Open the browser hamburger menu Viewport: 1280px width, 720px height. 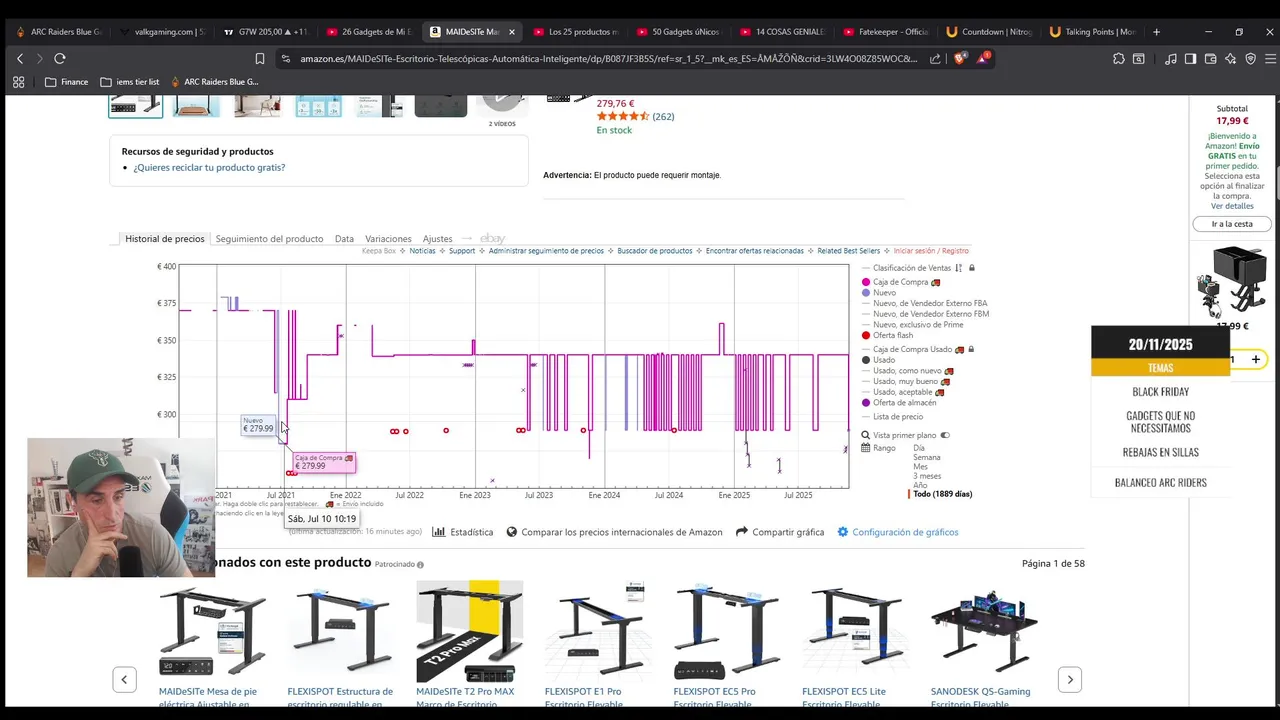click(x=1269, y=59)
